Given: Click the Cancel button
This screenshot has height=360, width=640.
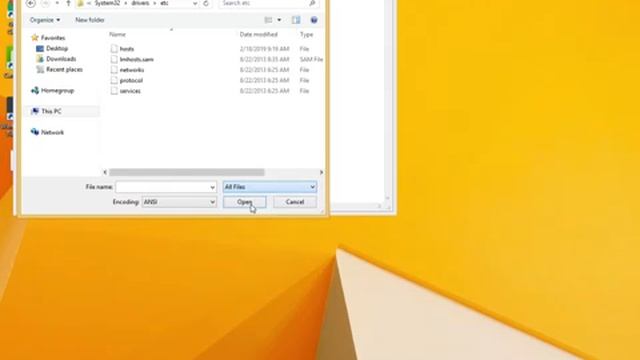Looking at the screenshot, I should click(x=295, y=202).
